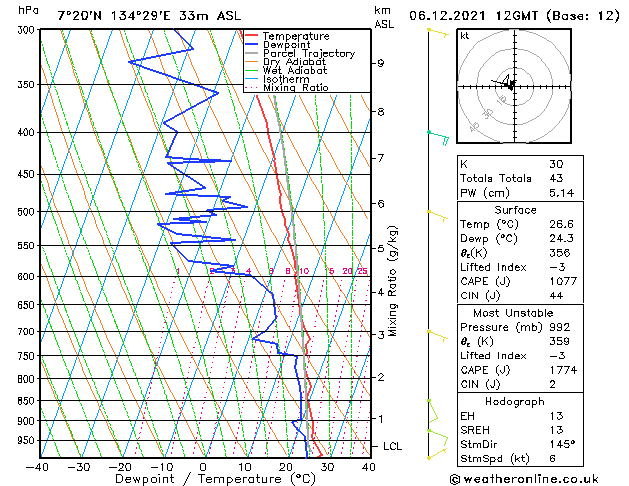
Task: Click the 'Mixing Ratio (g/kg)' vertical label
Action: point(392,281)
